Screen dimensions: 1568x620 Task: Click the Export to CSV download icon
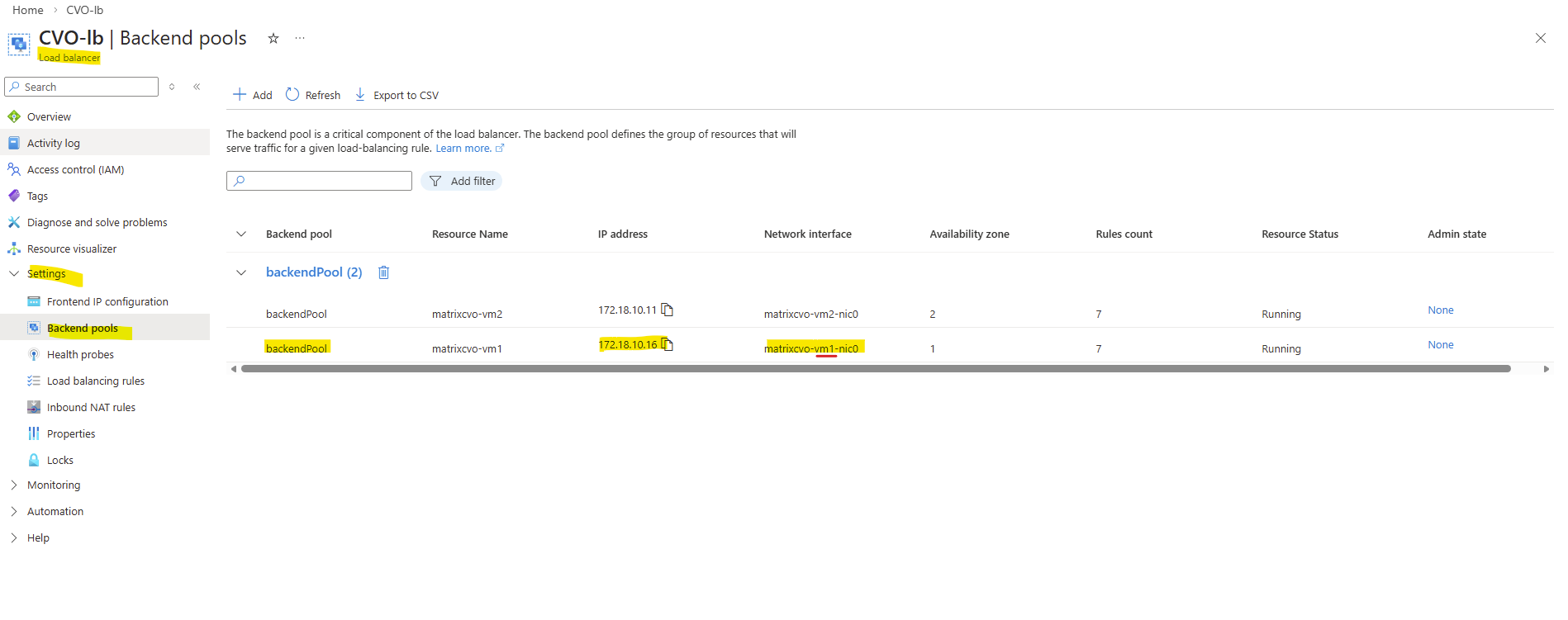(360, 95)
